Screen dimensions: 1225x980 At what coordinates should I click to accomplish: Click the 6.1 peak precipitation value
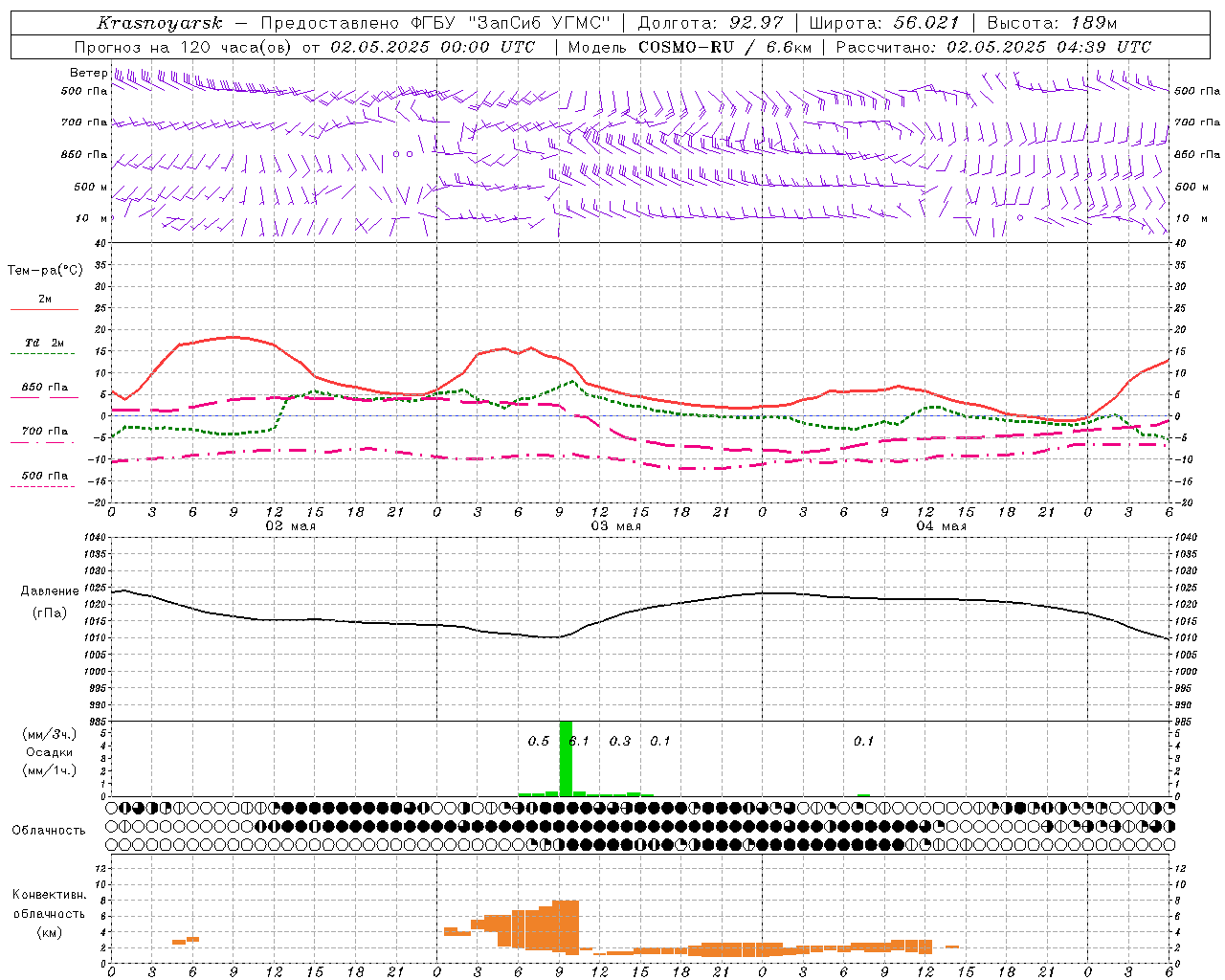coord(580,741)
